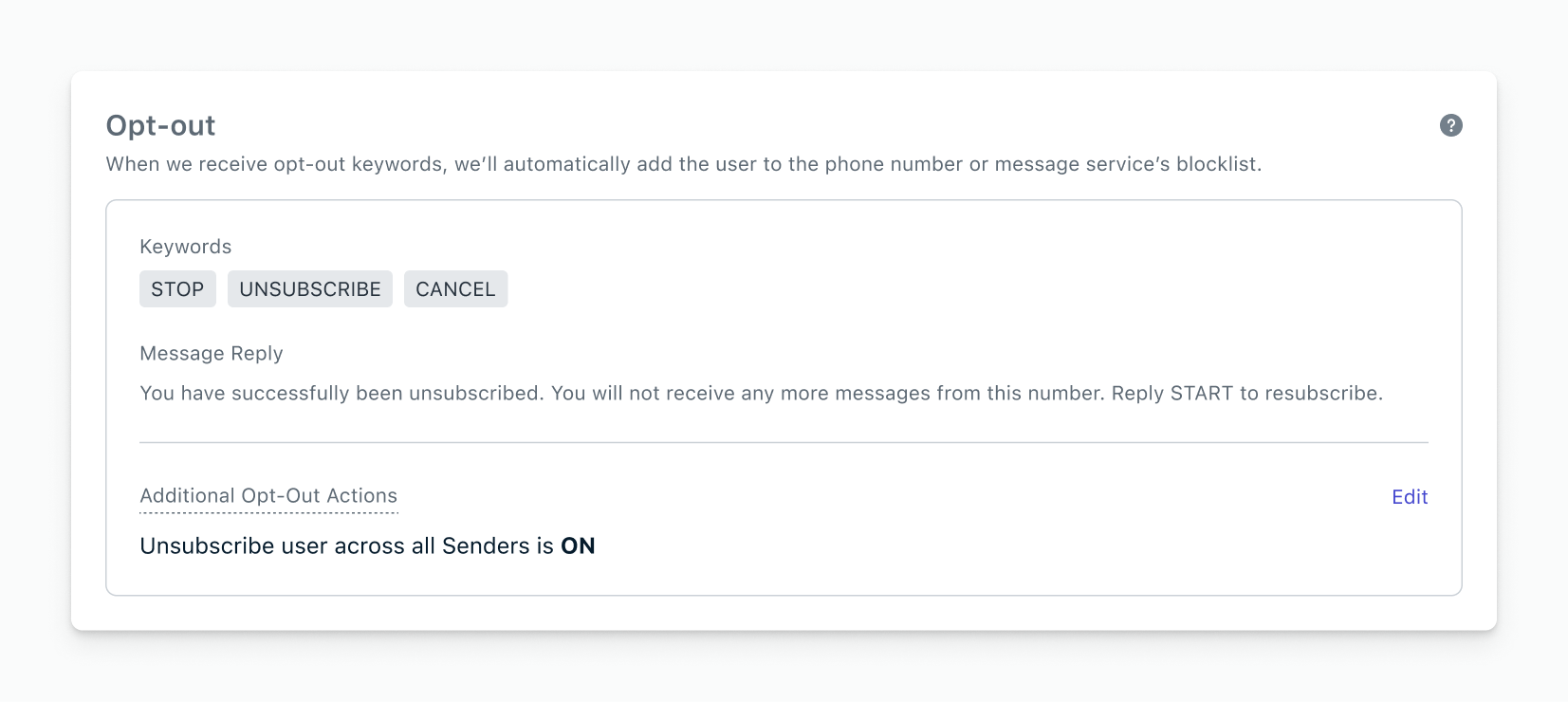Open the help question mark icon
The height and width of the screenshot is (702, 1568).
(x=1450, y=125)
